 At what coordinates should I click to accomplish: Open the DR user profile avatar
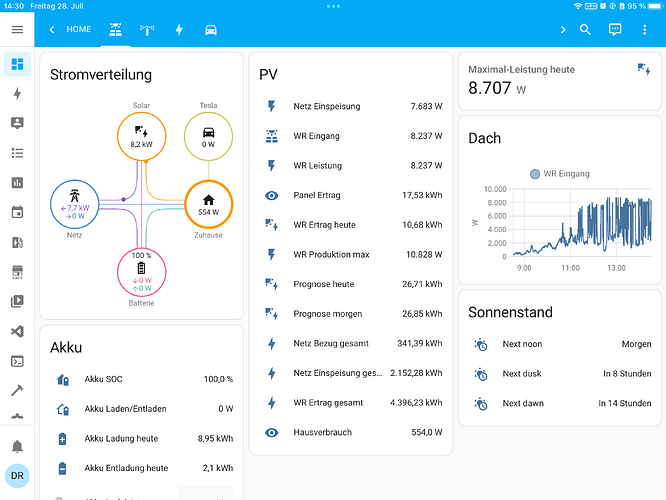(x=17, y=476)
